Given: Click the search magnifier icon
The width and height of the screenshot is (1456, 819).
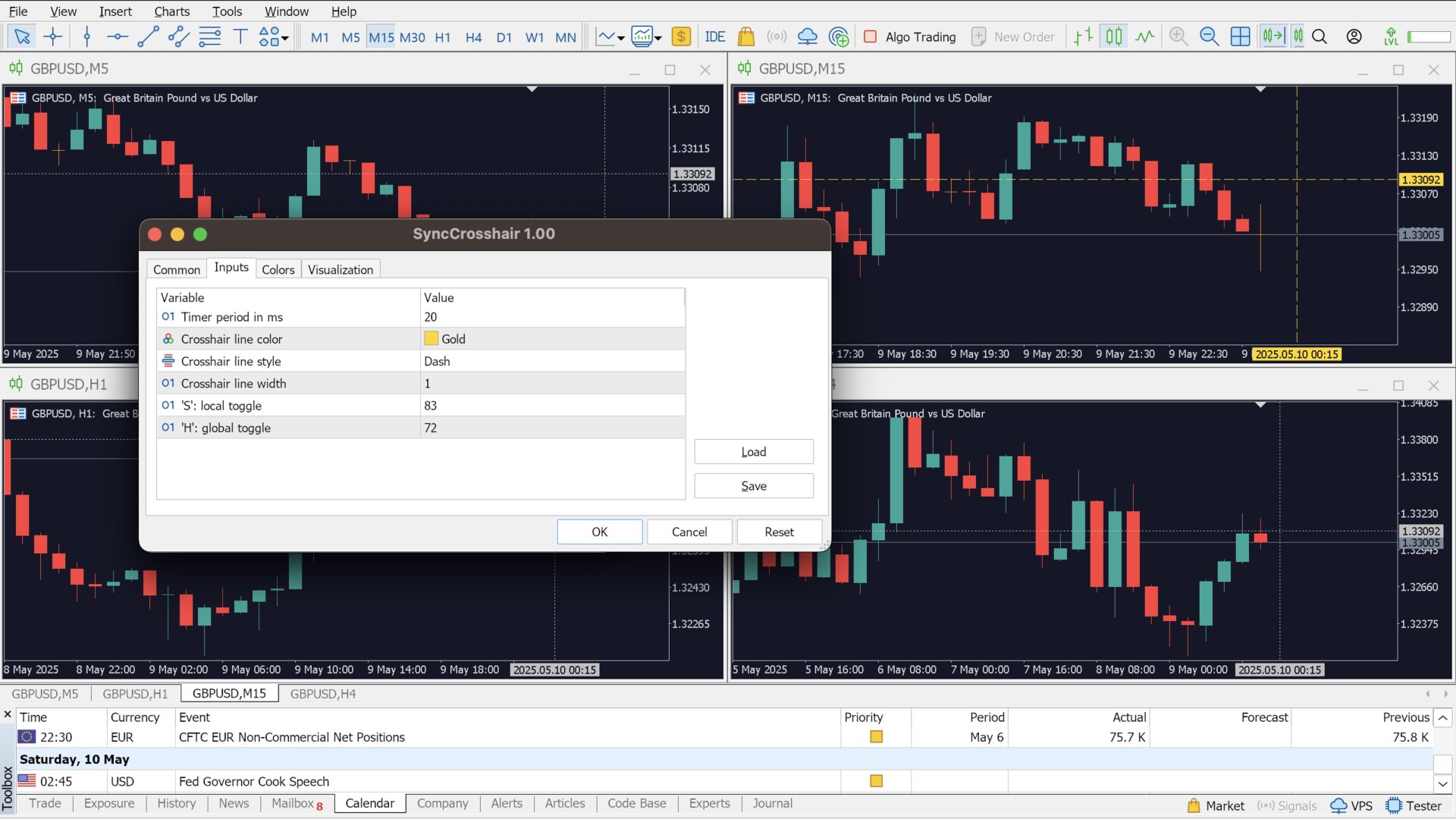Looking at the screenshot, I should [x=1319, y=36].
